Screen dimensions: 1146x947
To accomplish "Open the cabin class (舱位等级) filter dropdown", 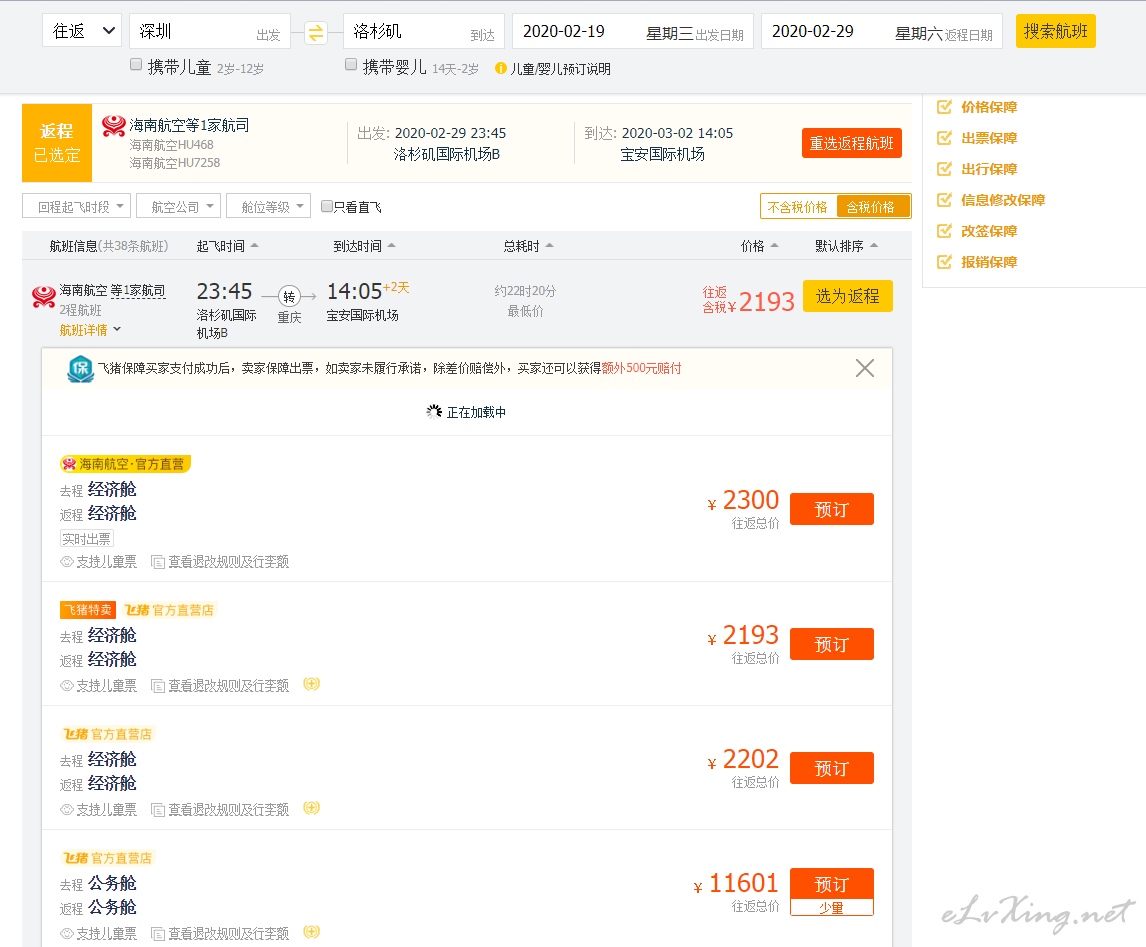I will point(269,207).
